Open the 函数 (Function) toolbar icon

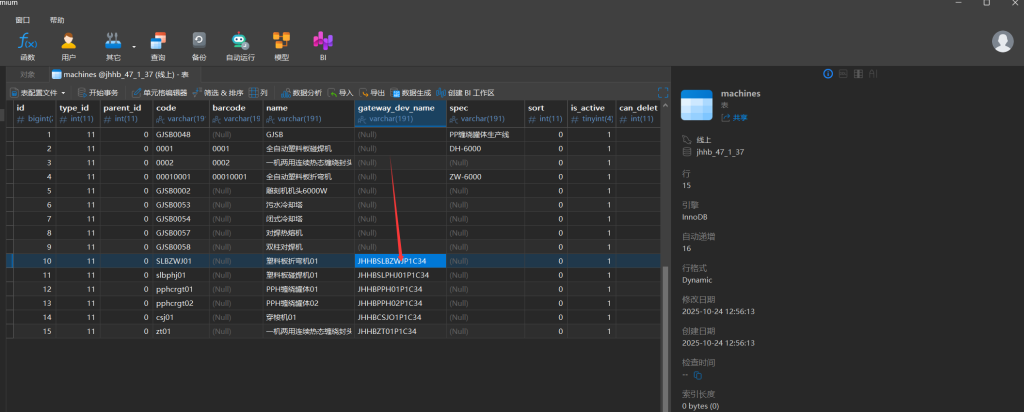pyautogui.click(x=27, y=45)
